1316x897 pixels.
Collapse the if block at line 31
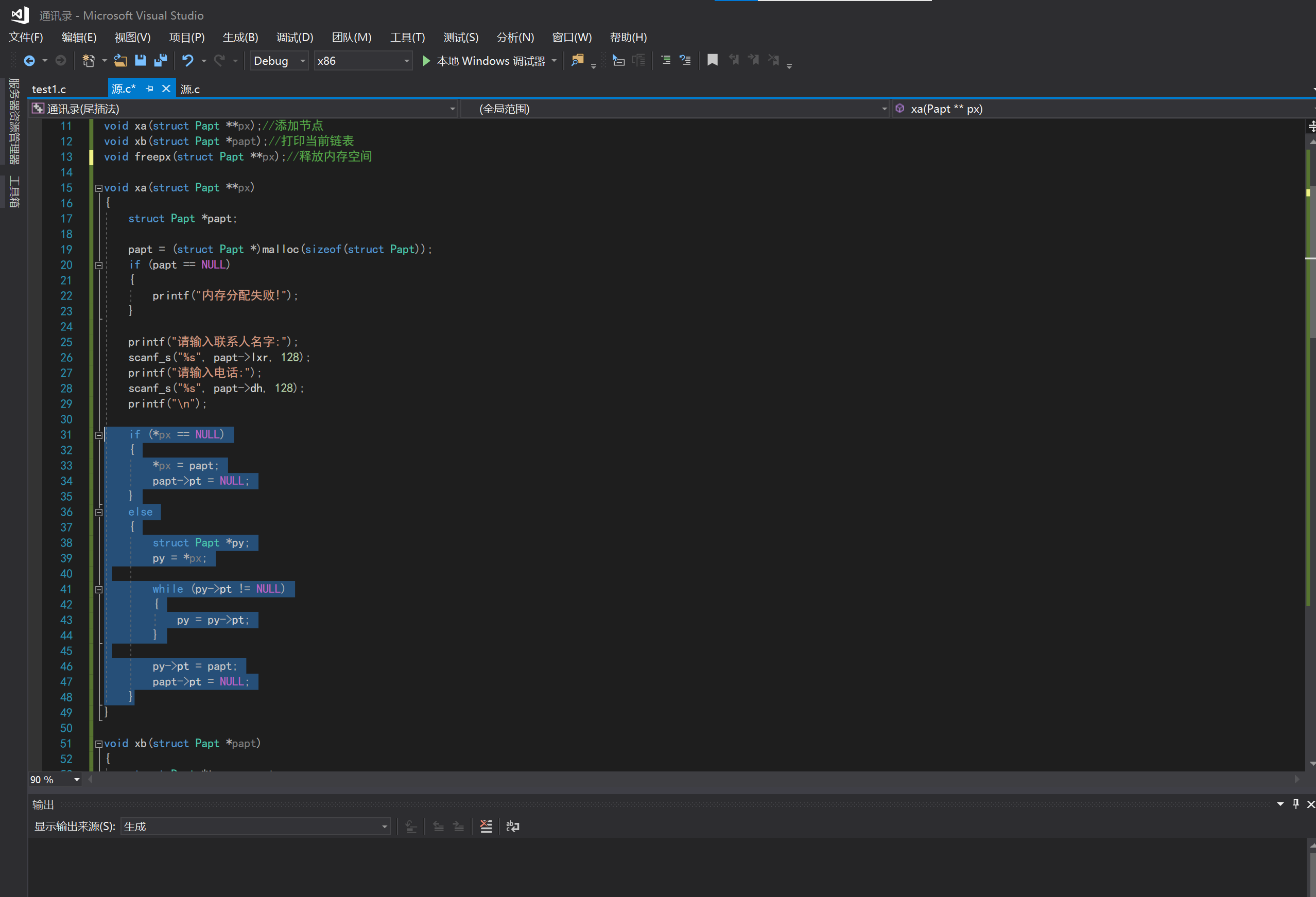pos(98,435)
